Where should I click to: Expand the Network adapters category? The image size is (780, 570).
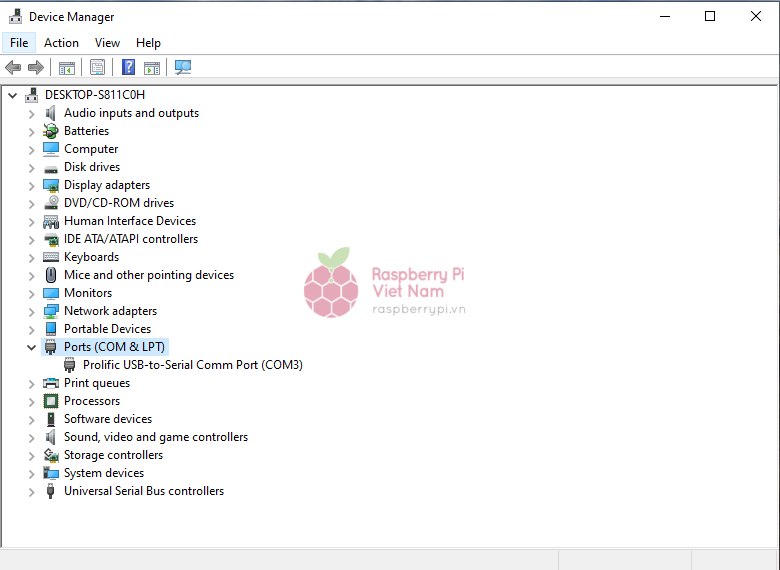point(31,311)
